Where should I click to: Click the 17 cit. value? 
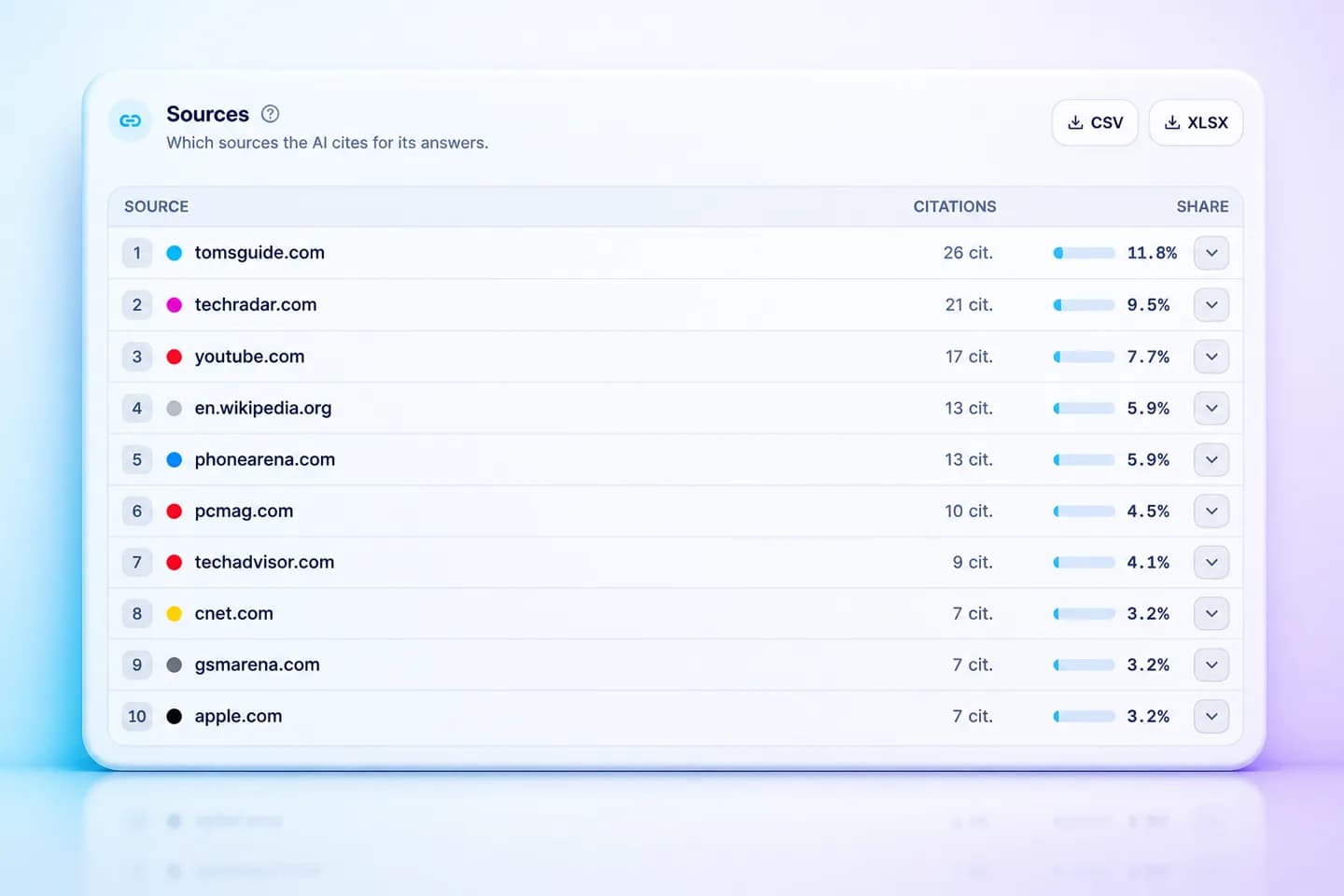pyautogui.click(x=969, y=357)
